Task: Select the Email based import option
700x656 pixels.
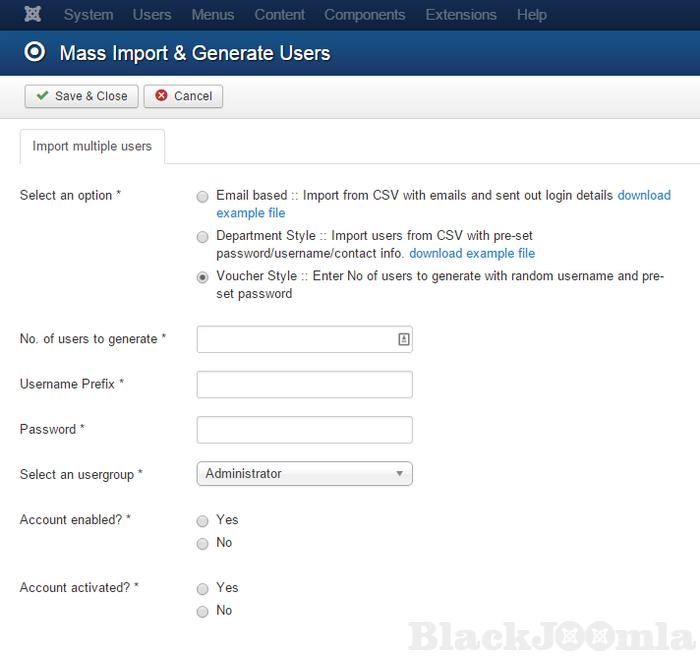Action: coord(203,197)
